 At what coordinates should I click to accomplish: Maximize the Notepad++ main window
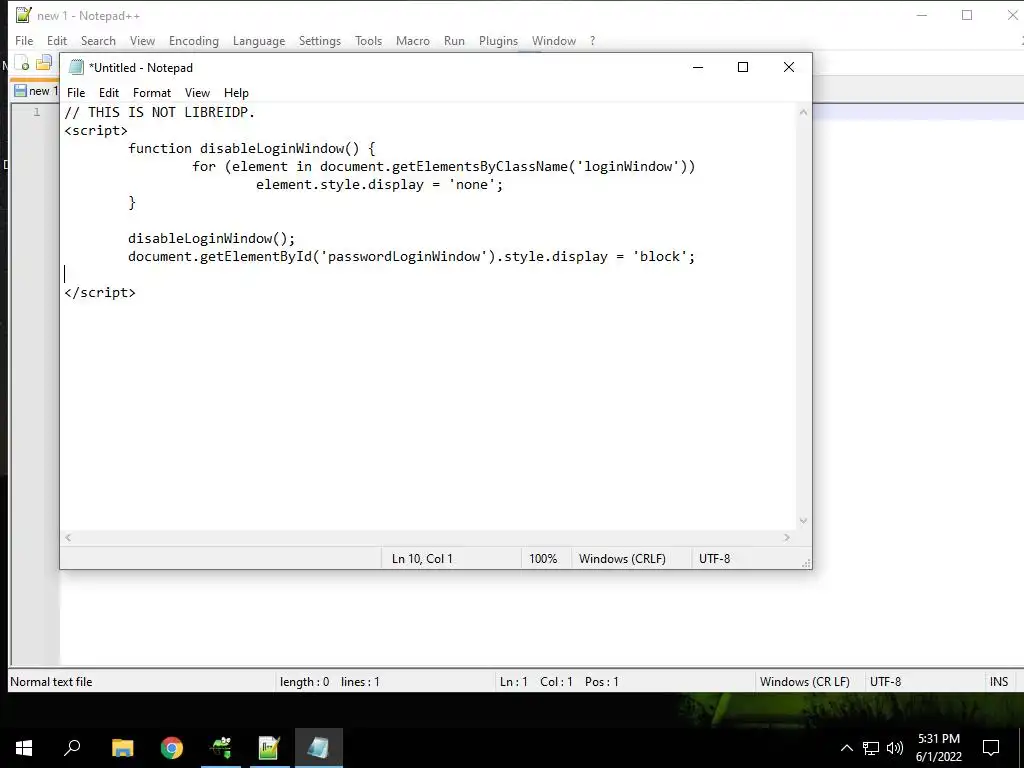[x=967, y=16]
